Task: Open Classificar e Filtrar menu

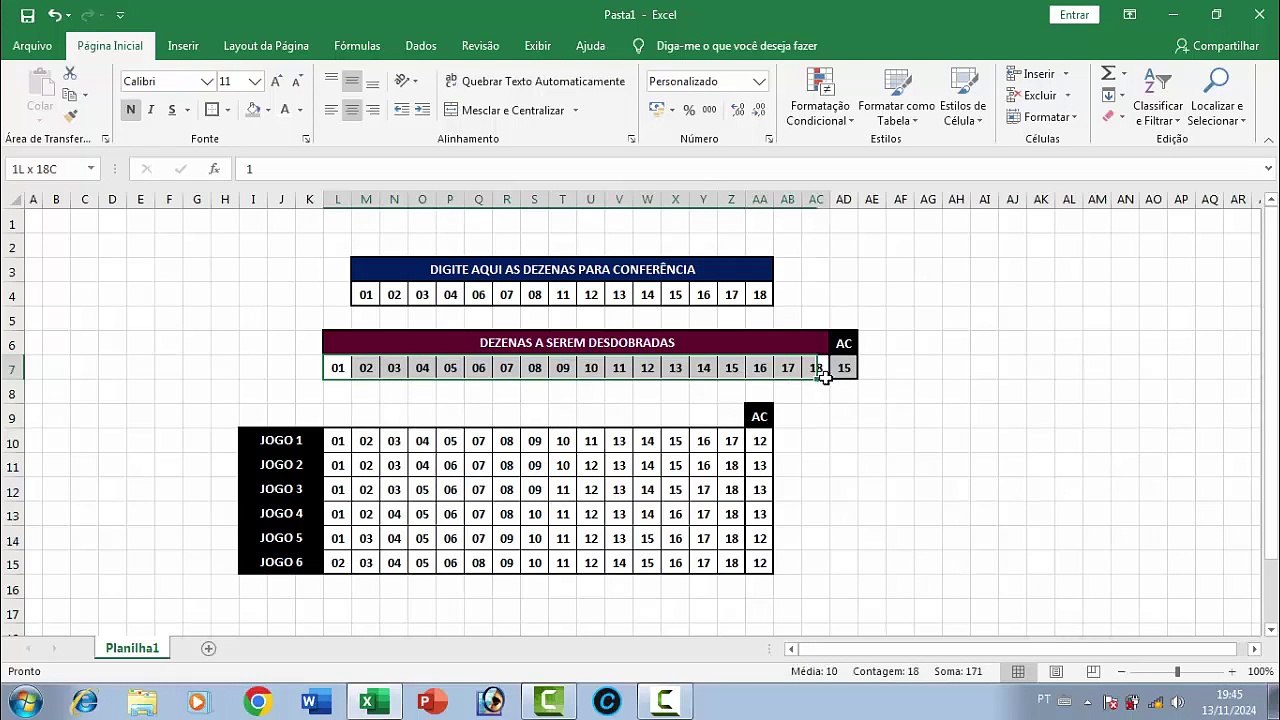Action: tap(1158, 98)
